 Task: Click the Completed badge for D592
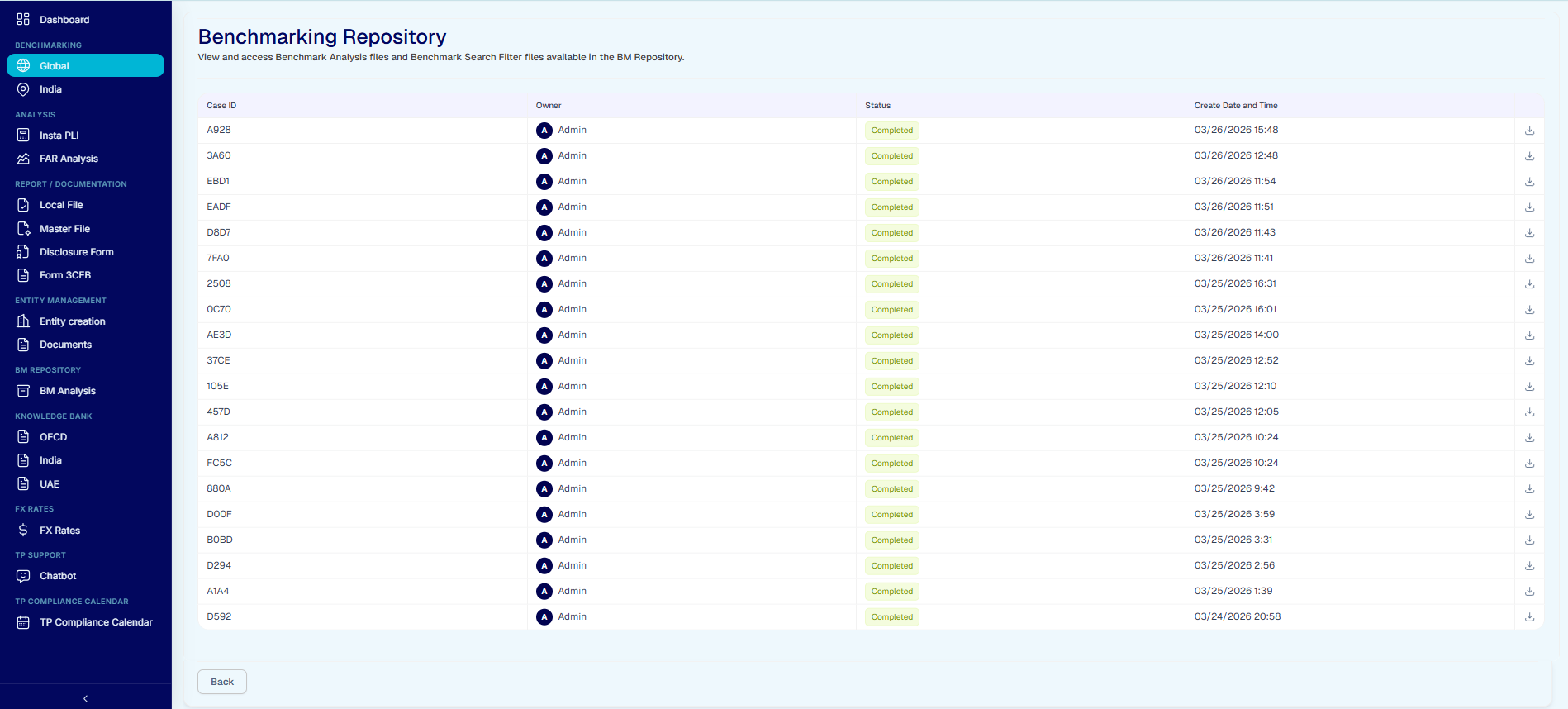point(892,617)
